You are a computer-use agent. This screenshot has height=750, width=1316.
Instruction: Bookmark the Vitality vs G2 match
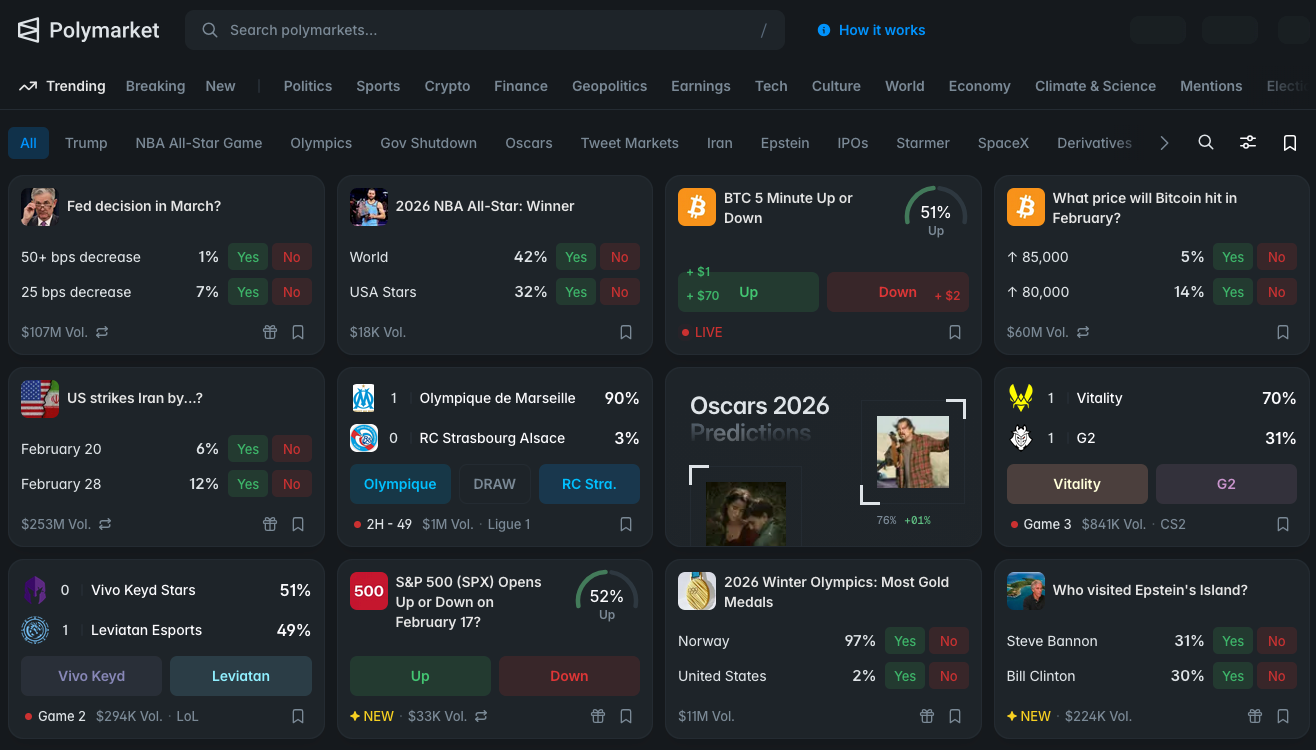coord(1283,524)
